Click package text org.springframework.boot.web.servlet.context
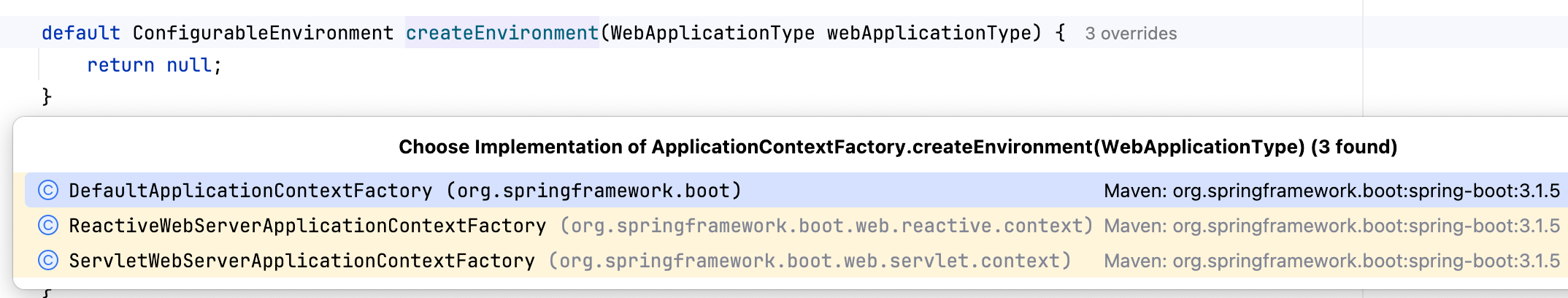 pos(810,261)
